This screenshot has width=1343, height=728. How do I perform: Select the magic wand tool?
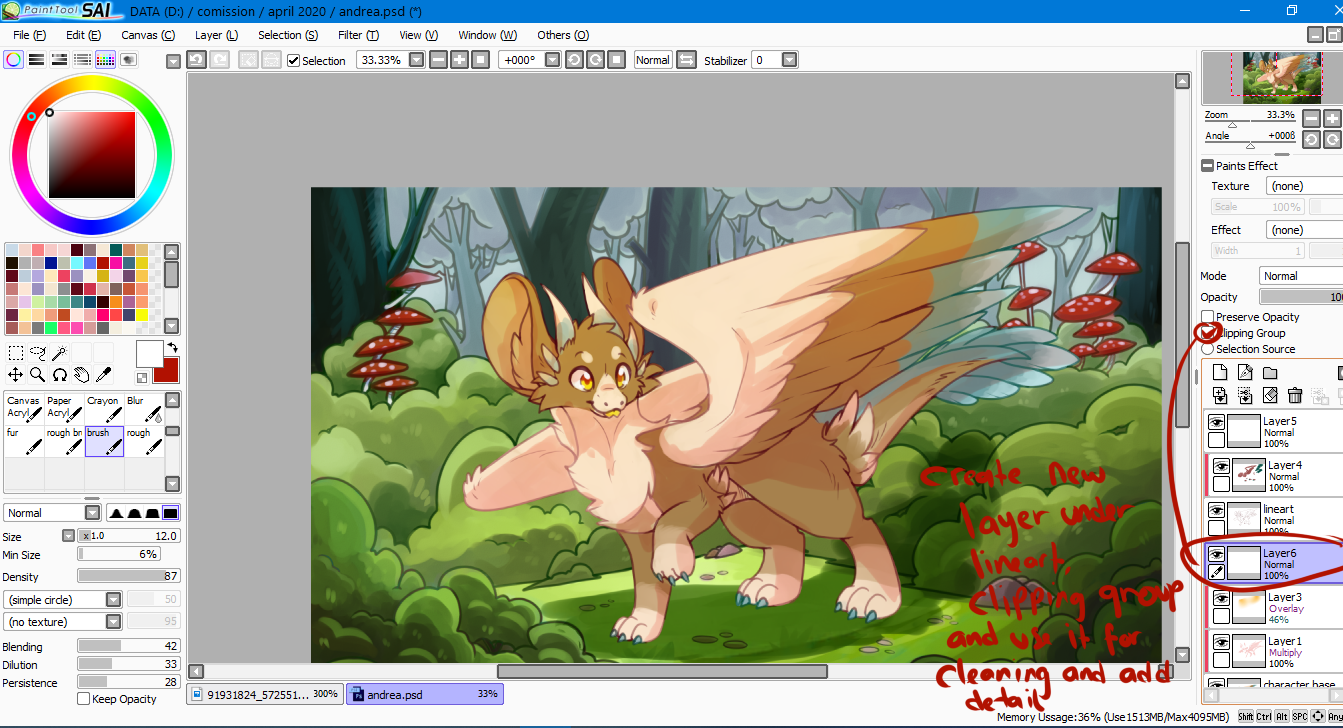tap(60, 352)
